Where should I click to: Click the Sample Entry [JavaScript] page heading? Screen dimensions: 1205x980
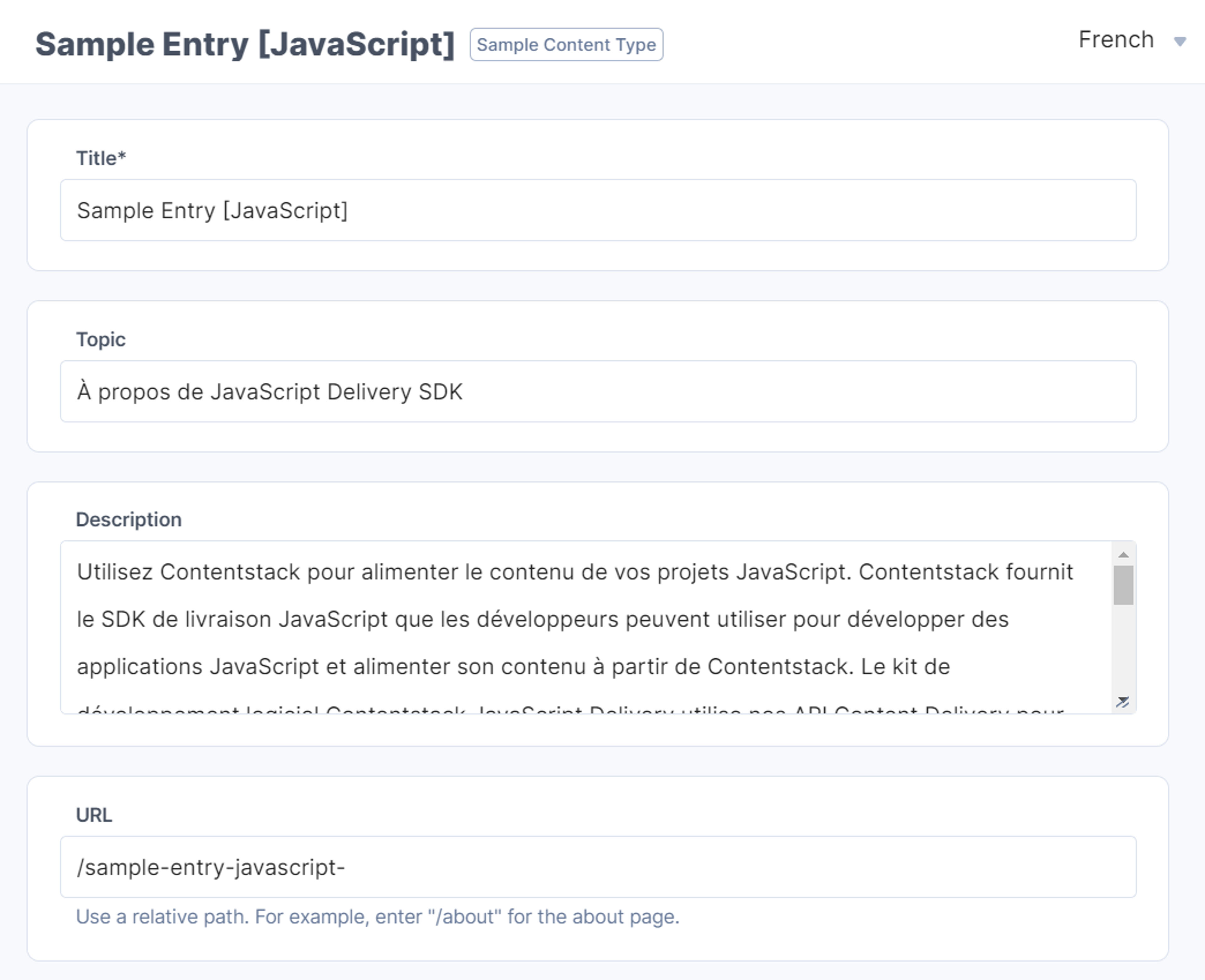click(245, 44)
